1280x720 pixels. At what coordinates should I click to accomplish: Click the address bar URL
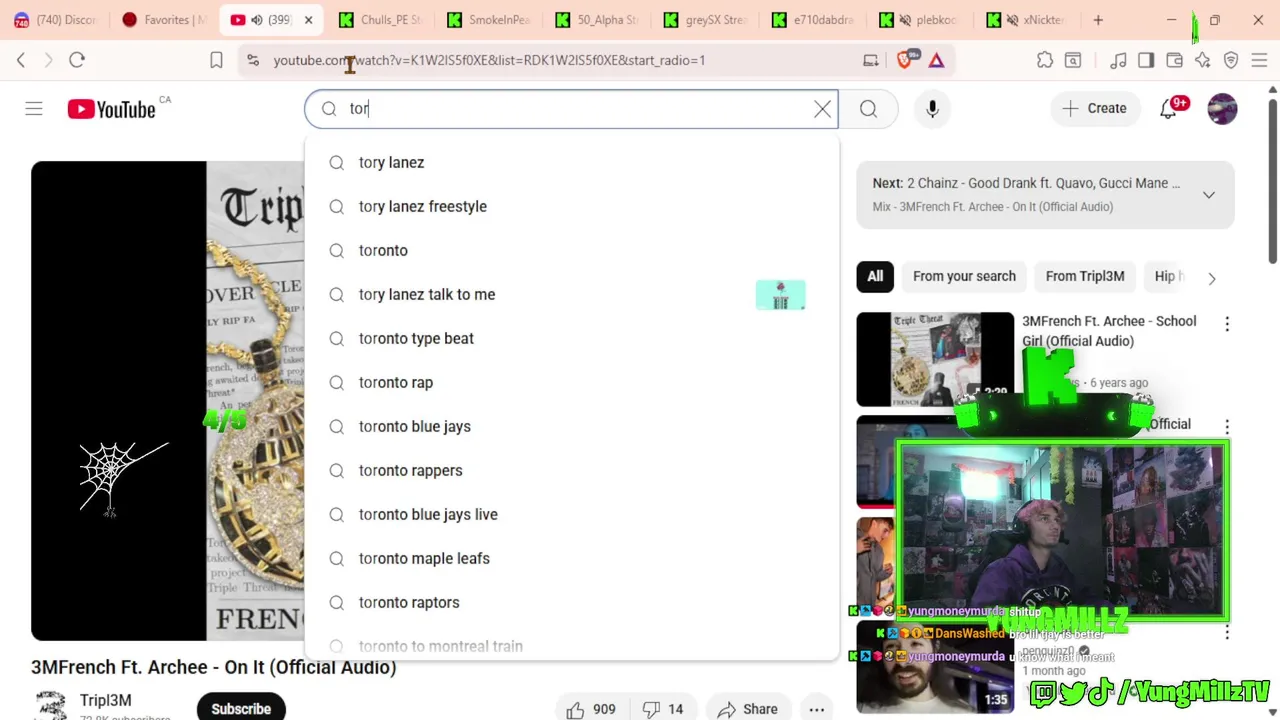489,60
